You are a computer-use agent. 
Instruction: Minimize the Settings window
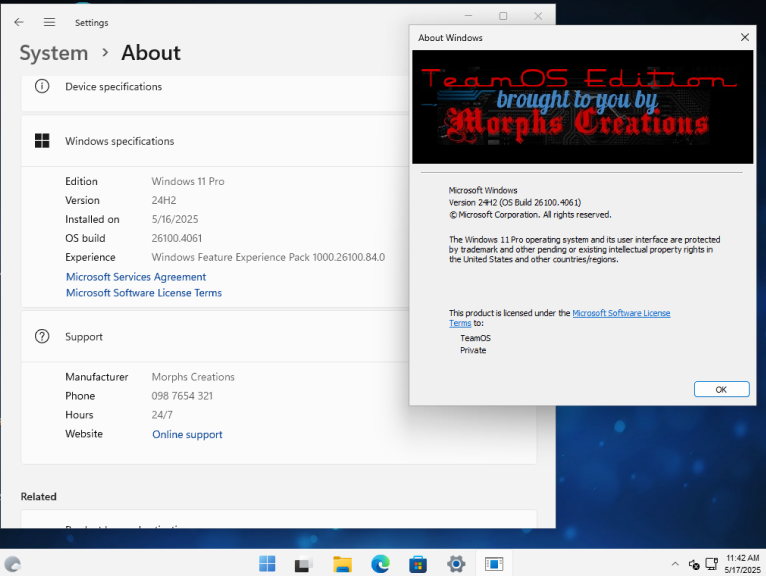pos(468,16)
